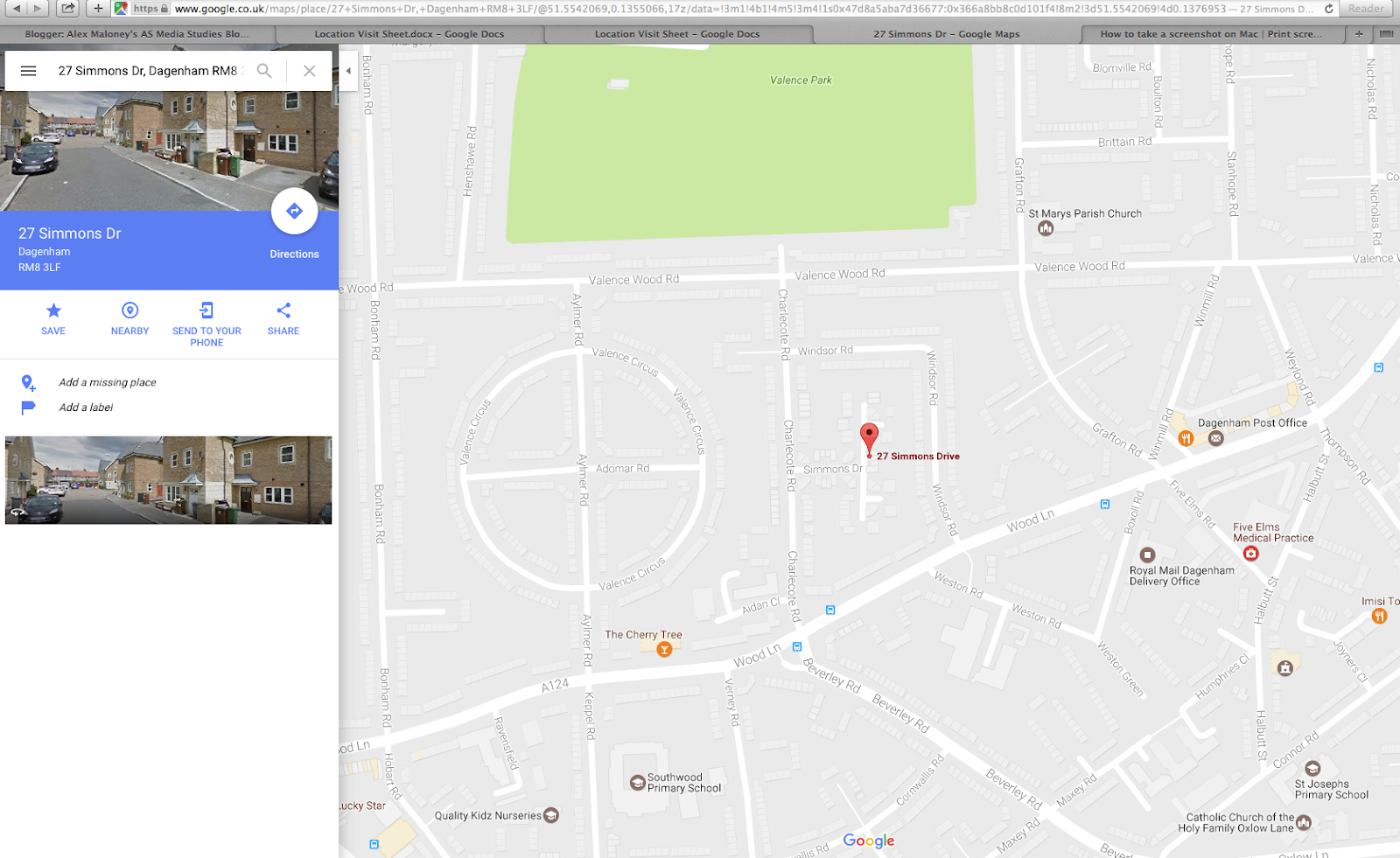This screenshot has width=1400, height=858.
Task: Show all tabs button in tab bar
Action: 1386,34
